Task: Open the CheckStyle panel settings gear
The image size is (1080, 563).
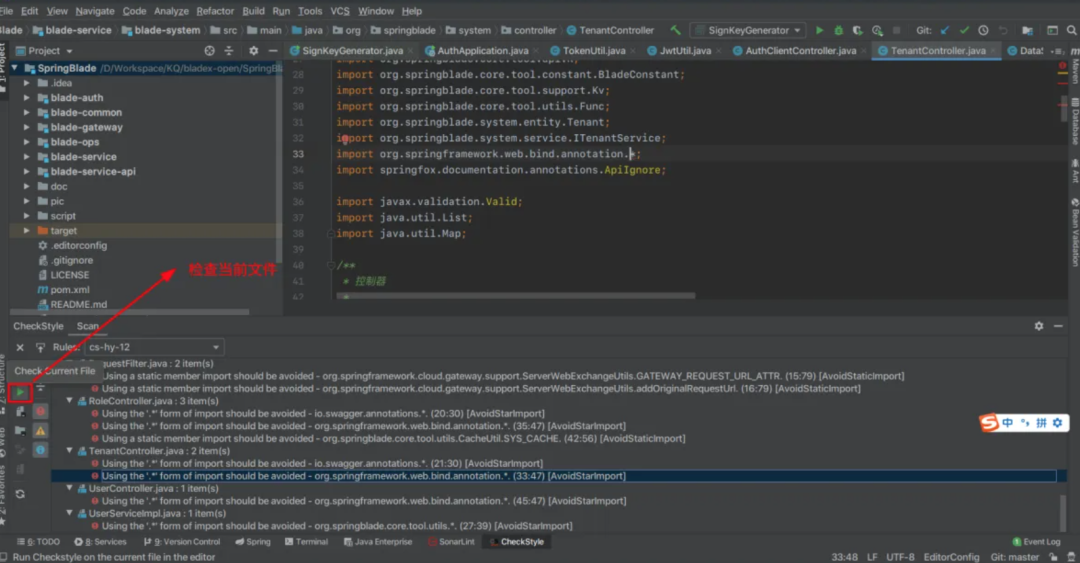Action: pos(1039,326)
